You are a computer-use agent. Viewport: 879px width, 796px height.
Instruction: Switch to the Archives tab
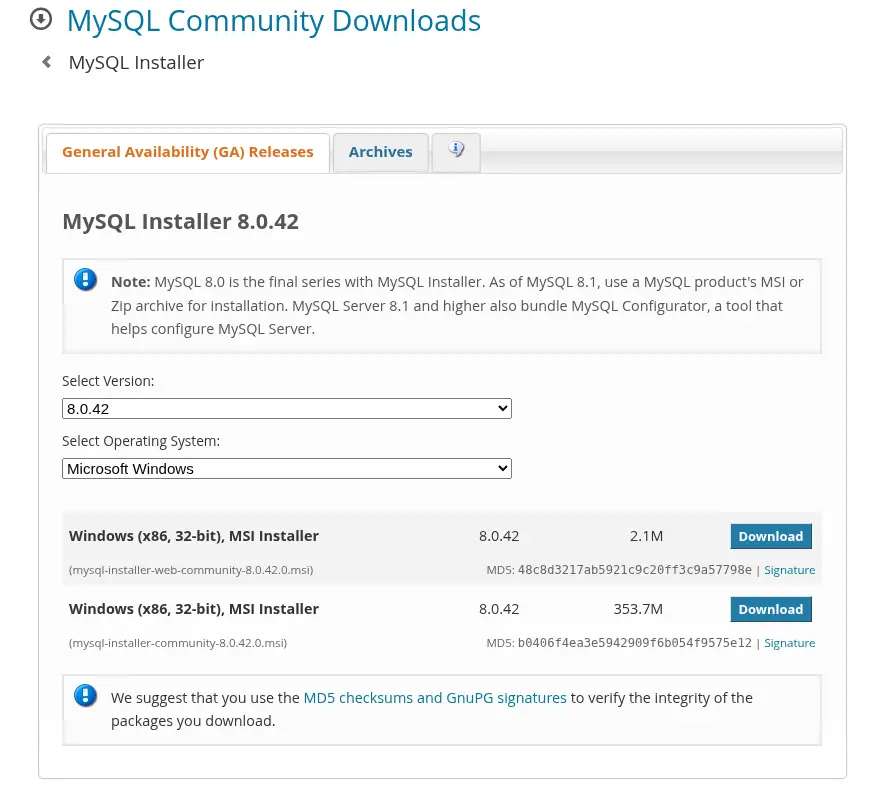point(380,151)
